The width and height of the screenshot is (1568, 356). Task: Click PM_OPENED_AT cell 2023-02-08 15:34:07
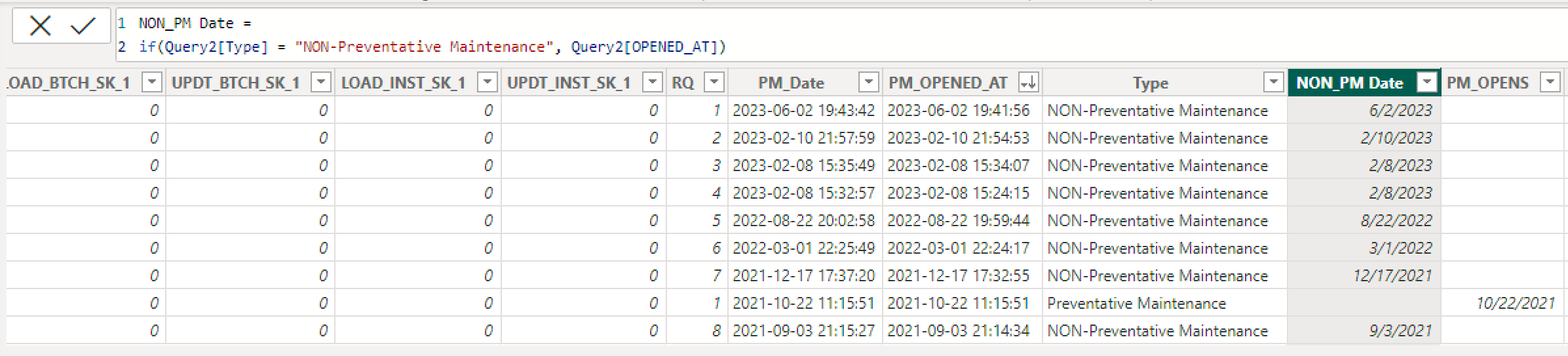pyautogui.click(x=963, y=166)
